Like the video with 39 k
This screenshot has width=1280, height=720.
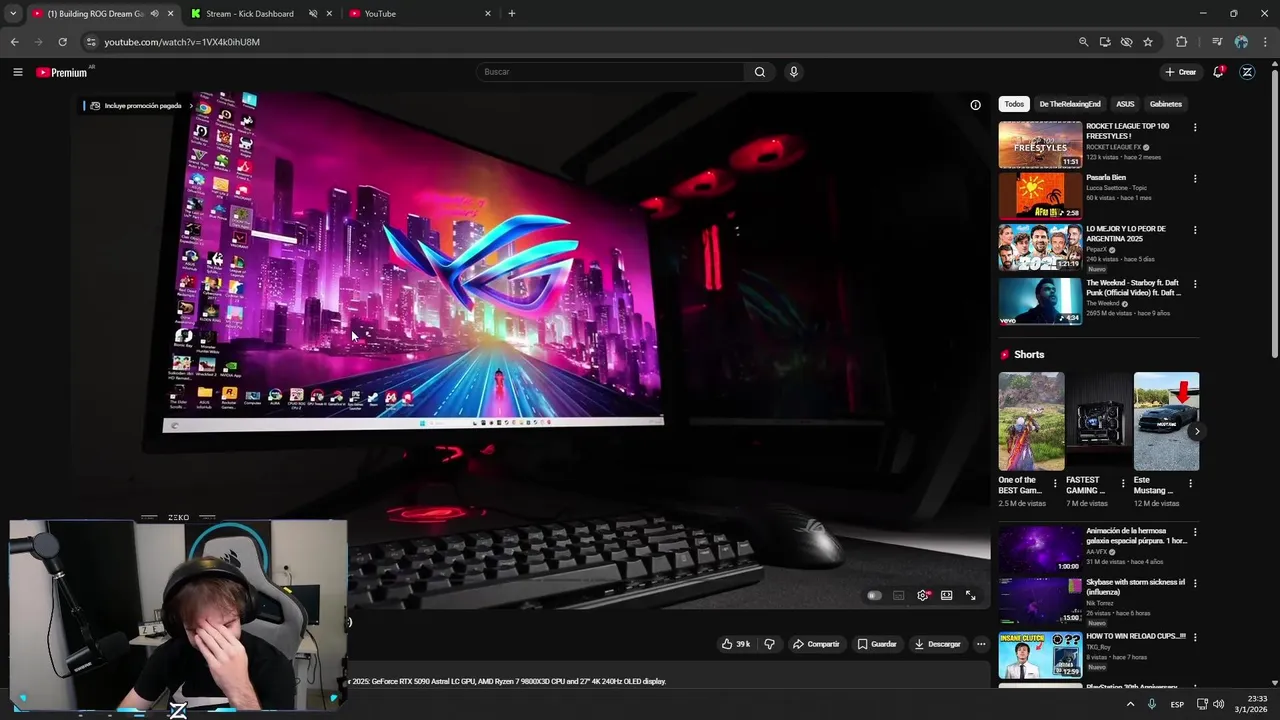(735, 644)
